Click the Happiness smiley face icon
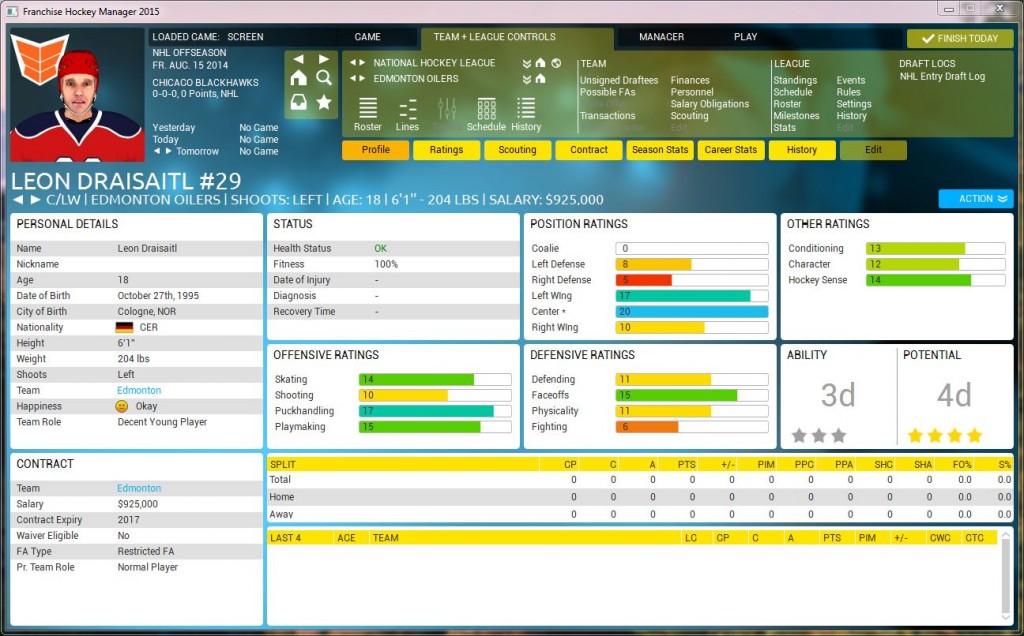 pyautogui.click(x=121, y=406)
